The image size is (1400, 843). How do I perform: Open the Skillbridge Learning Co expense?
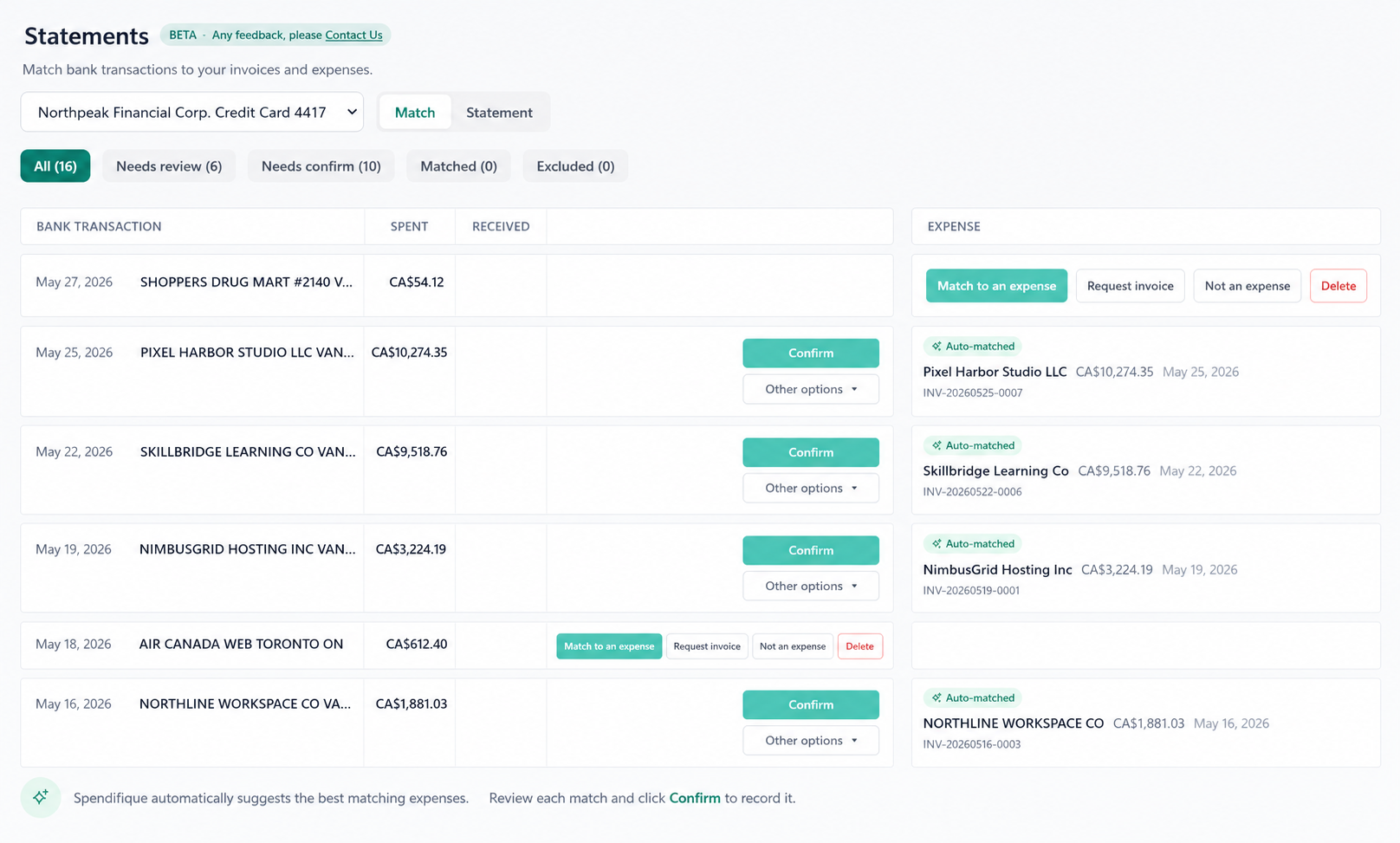[995, 470]
